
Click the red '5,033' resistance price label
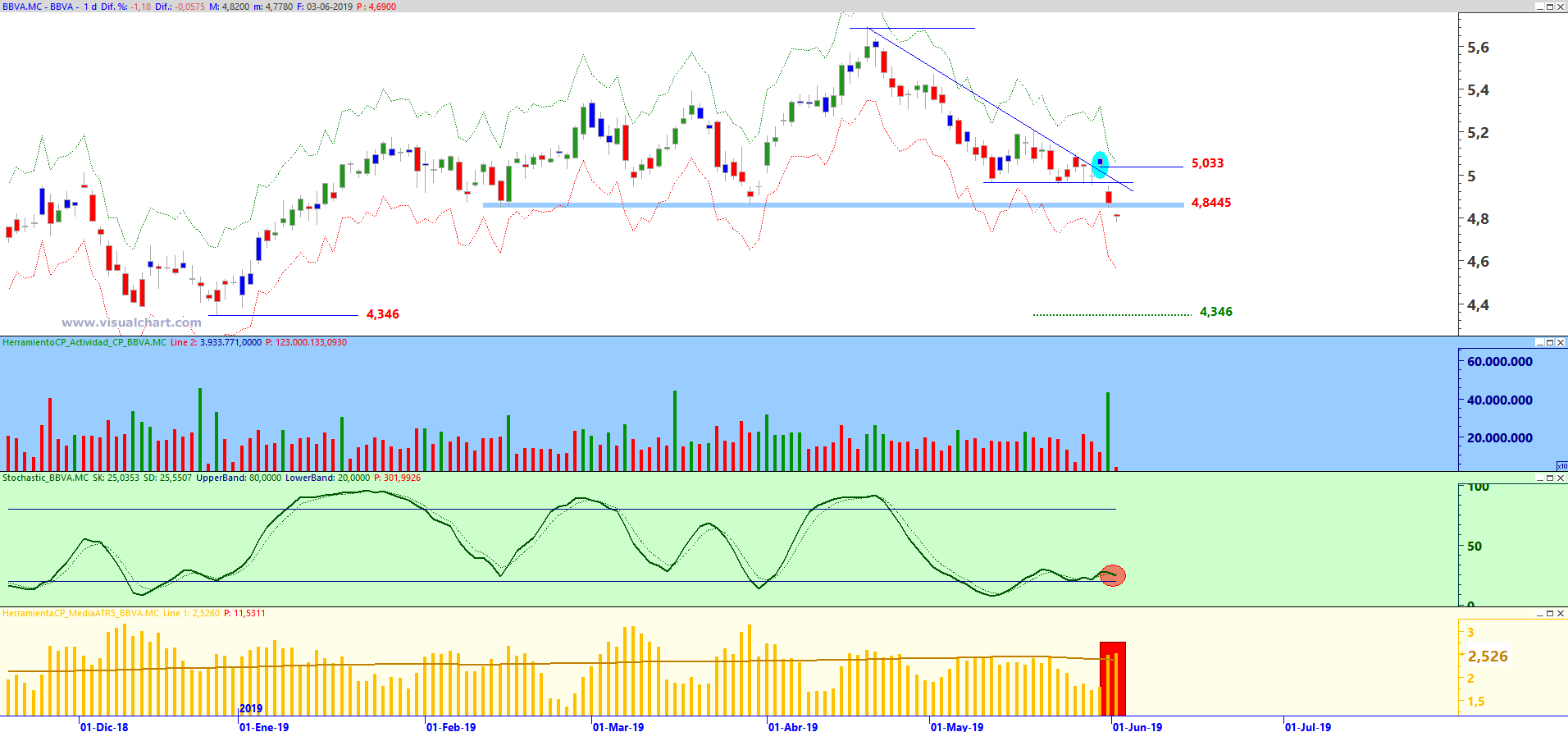pos(1207,163)
